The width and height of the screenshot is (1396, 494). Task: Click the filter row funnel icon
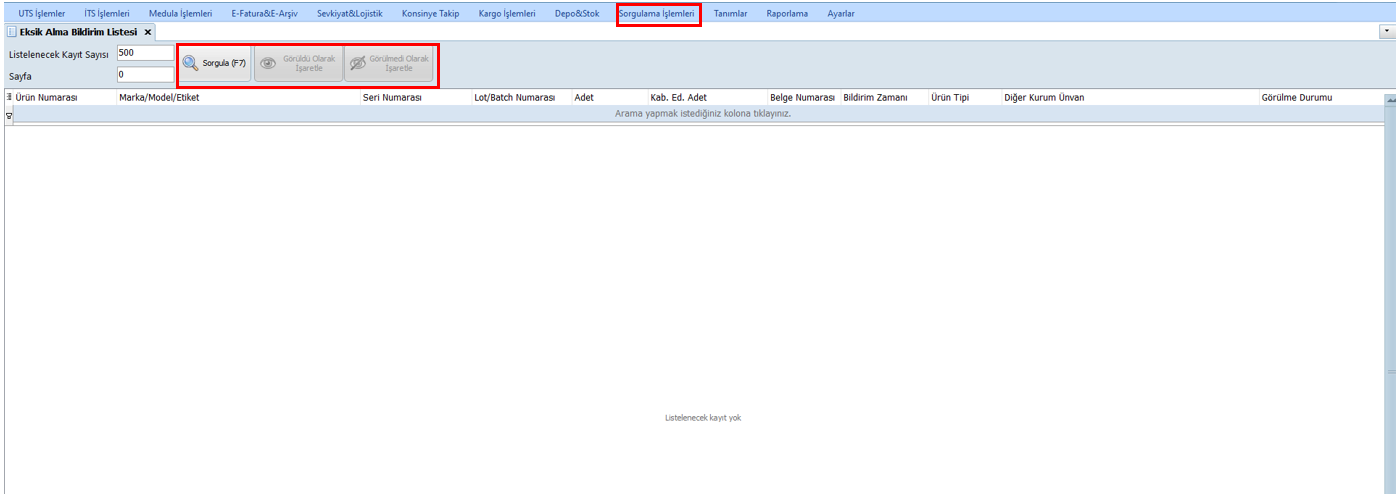coord(9,115)
